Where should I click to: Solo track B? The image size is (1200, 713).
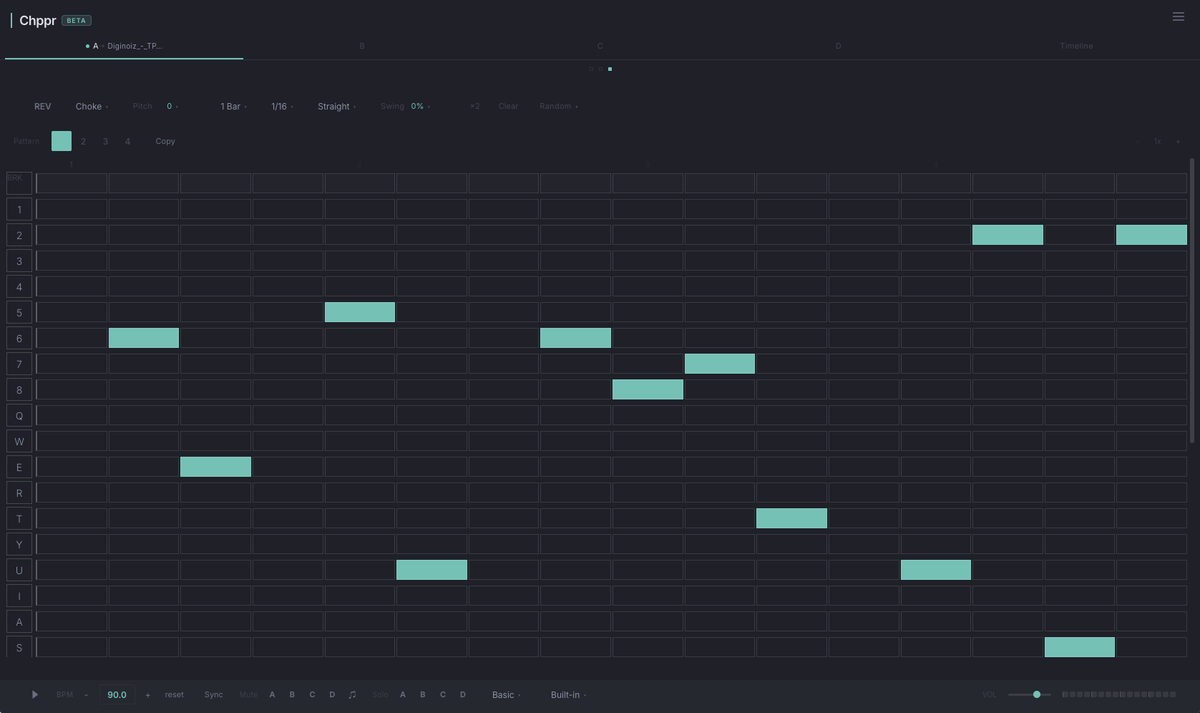click(422, 694)
